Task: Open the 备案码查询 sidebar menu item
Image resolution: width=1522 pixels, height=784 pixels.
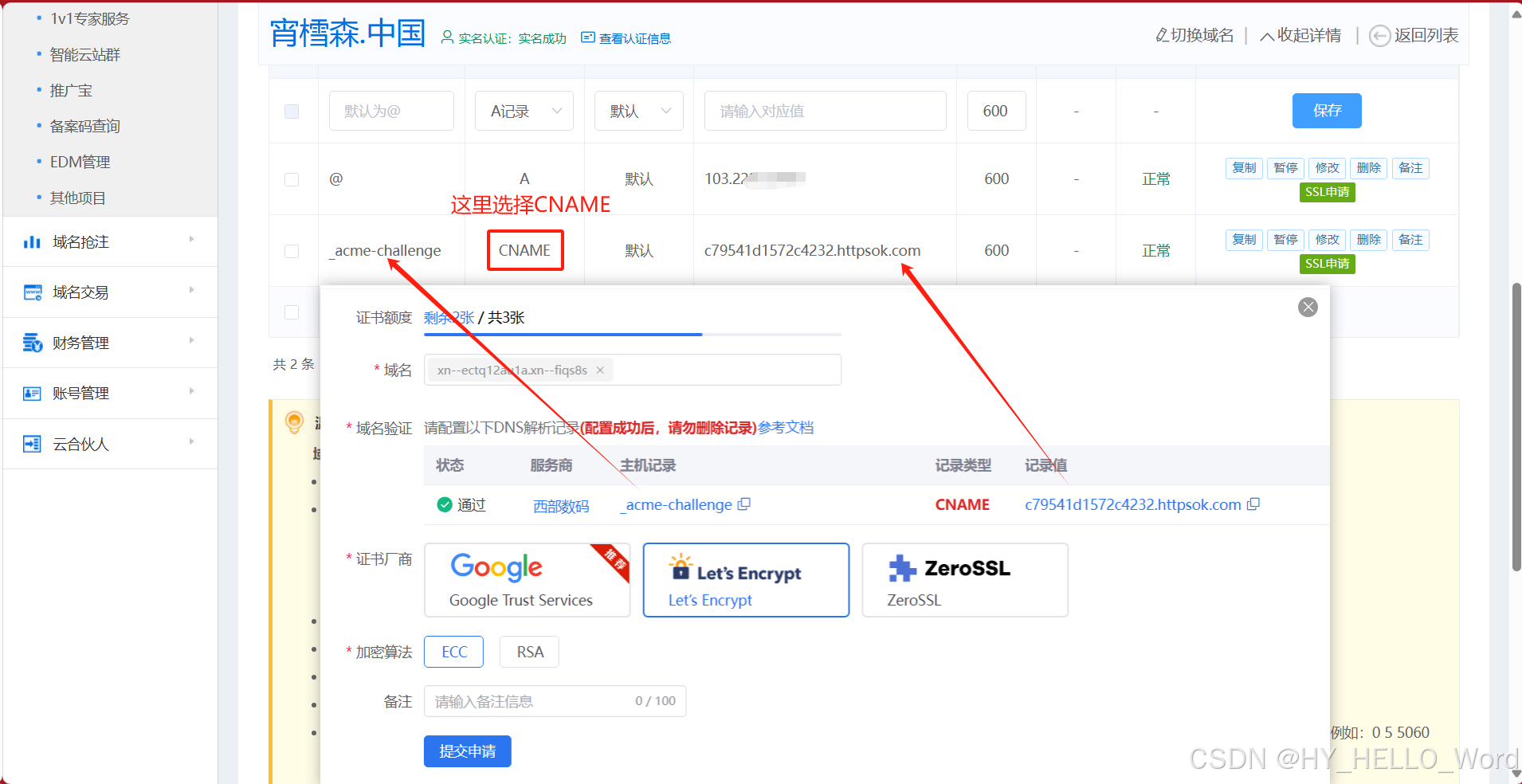Action: 84,125
